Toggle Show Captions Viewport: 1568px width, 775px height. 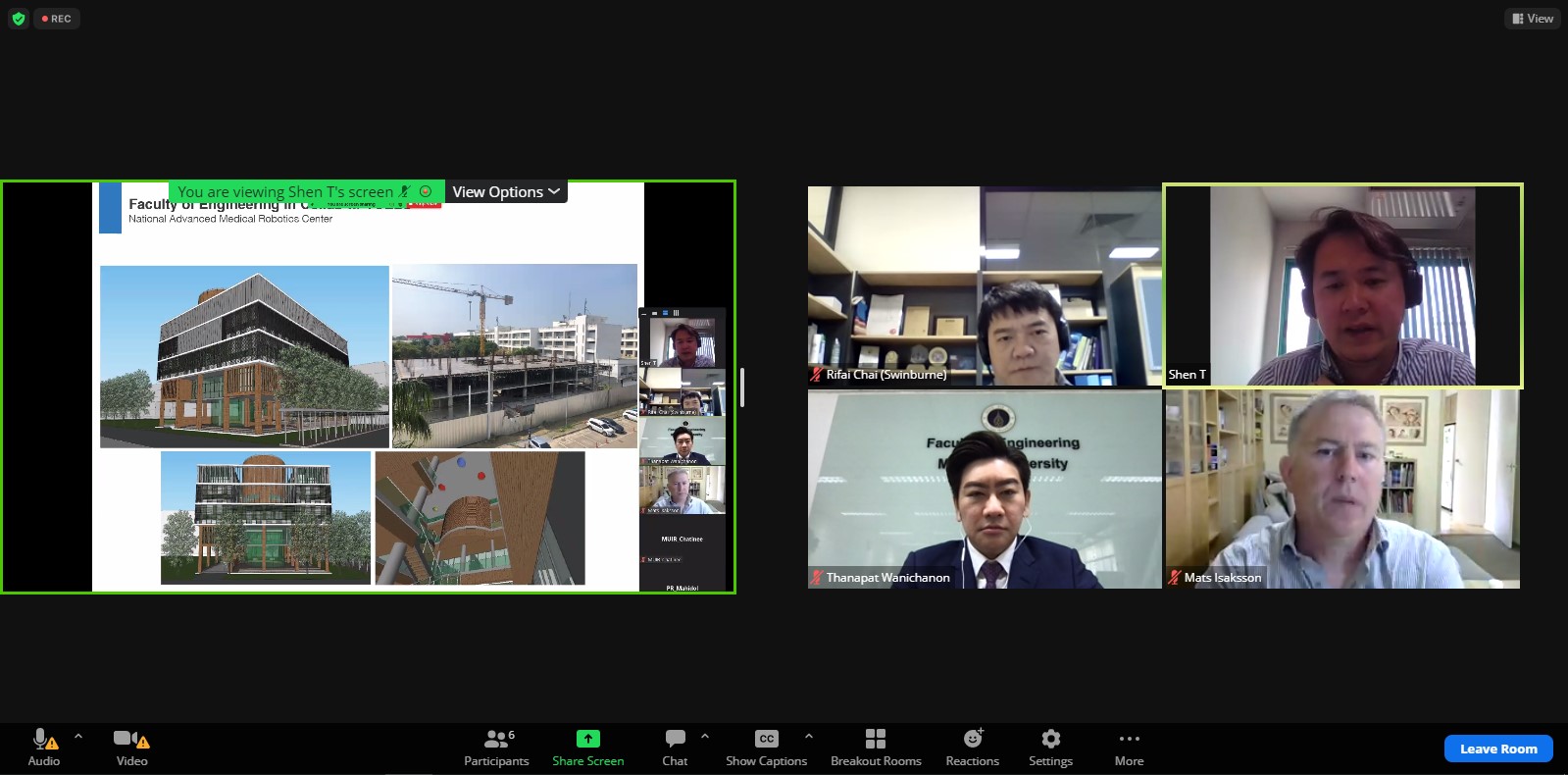pyautogui.click(x=766, y=748)
